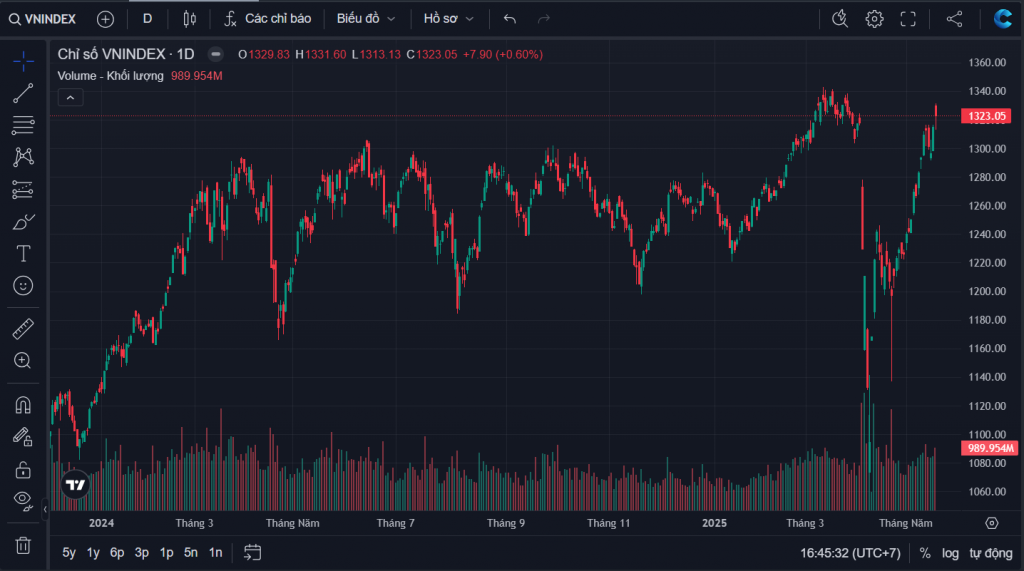Click the 1323.05 price label

986,116
